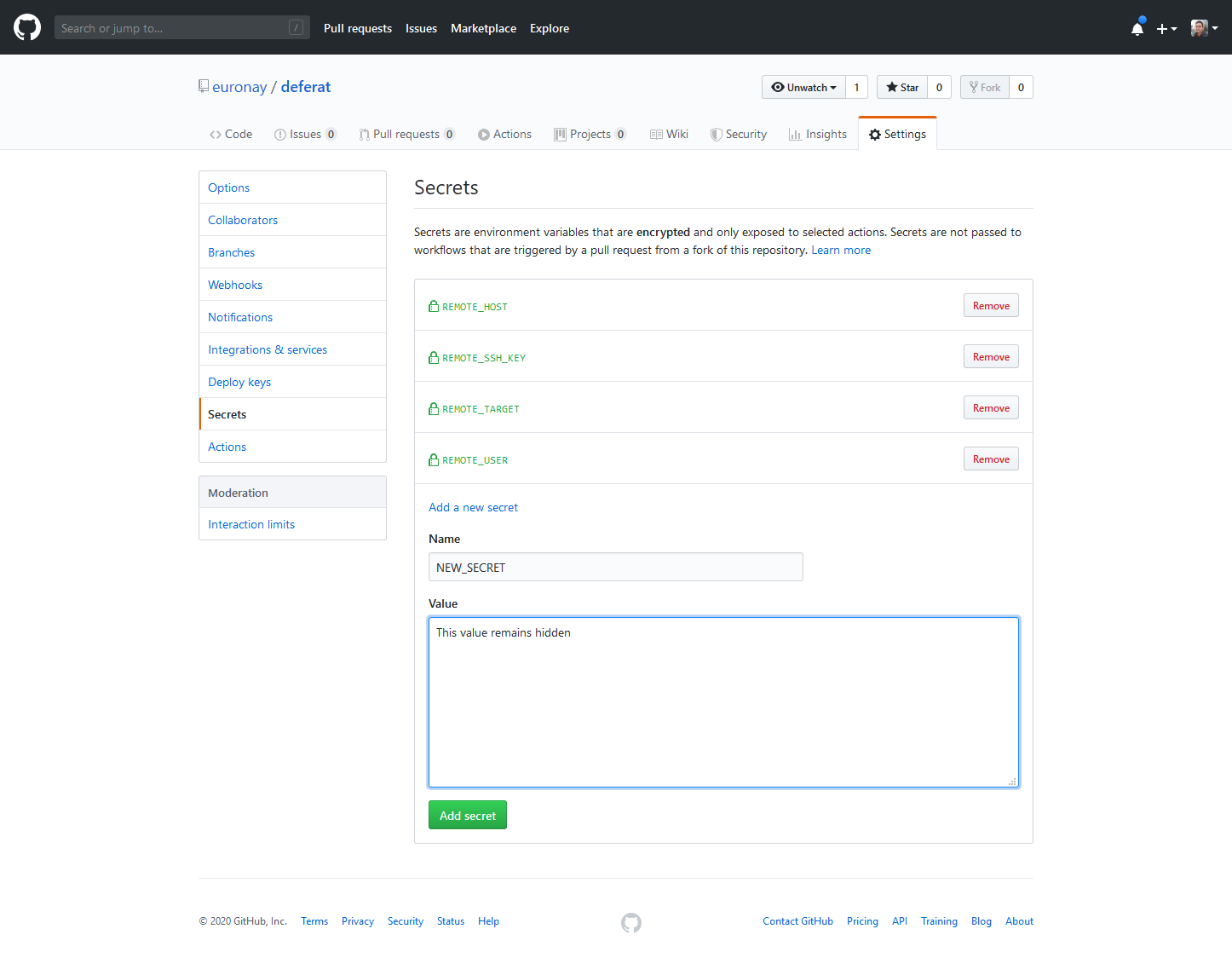Viewport: 1232px width, 975px height.
Task: Switch to the Code tab
Action: pyautogui.click(x=231, y=134)
